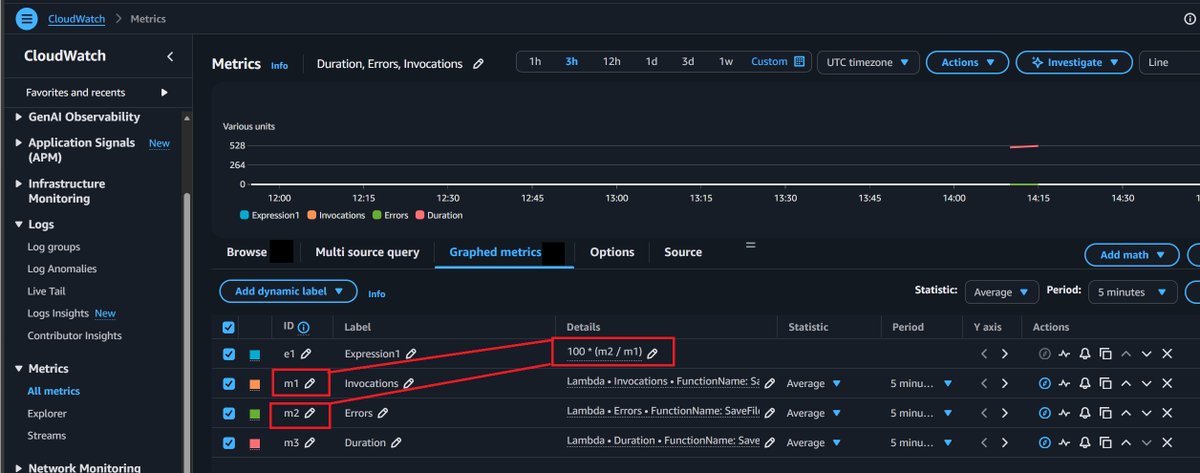Uncheck the Errors row checkbox
This screenshot has height=473, width=1200.
tap(231, 413)
